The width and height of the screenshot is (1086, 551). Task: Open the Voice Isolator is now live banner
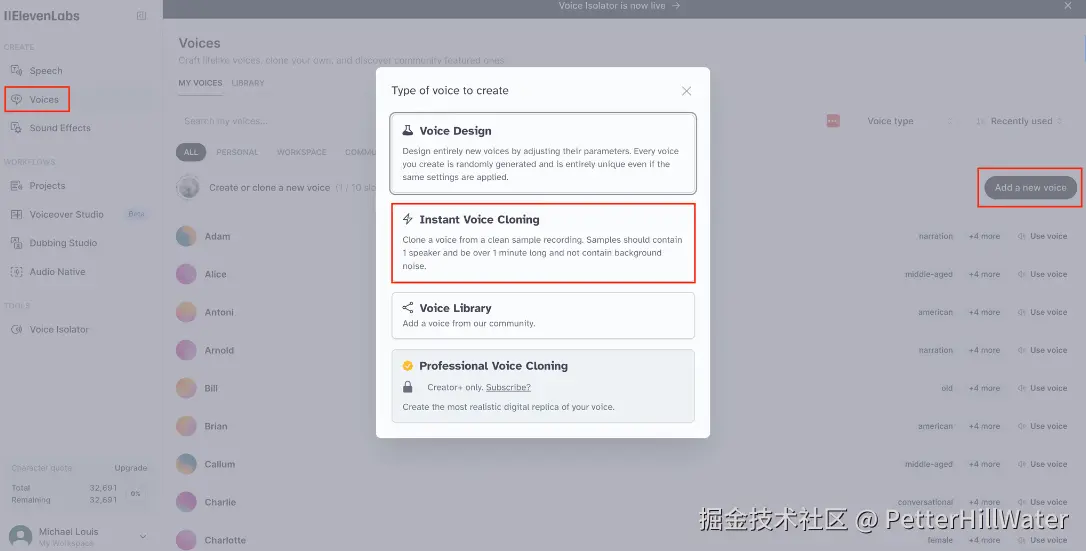click(619, 6)
